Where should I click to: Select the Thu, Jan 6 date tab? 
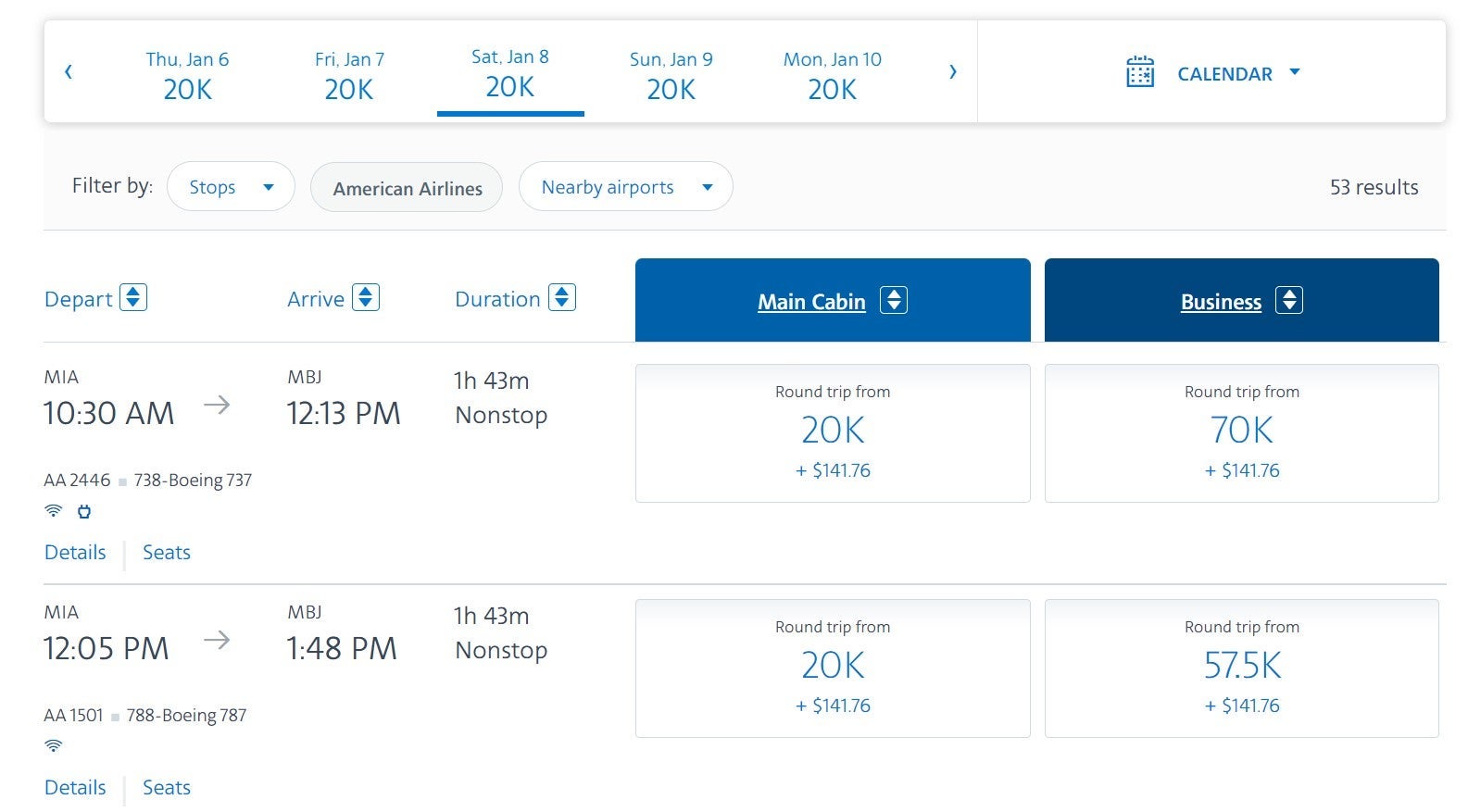[x=187, y=75]
